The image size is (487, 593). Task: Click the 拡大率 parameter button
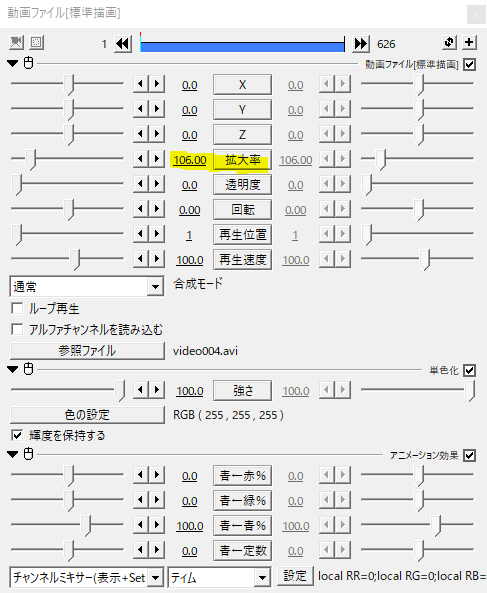[x=242, y=160]
